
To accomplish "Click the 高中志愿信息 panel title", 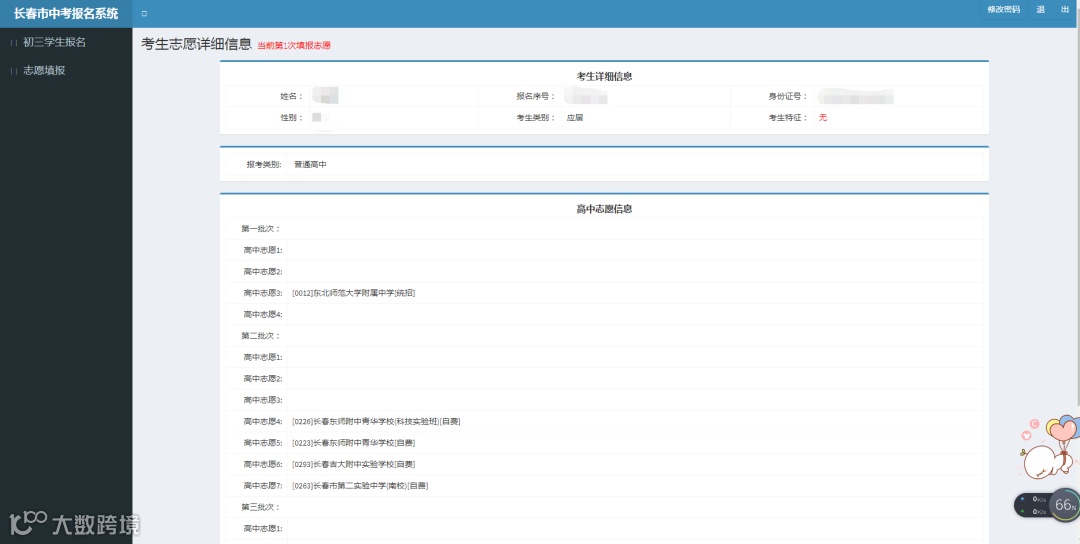I will coord(604,209).
